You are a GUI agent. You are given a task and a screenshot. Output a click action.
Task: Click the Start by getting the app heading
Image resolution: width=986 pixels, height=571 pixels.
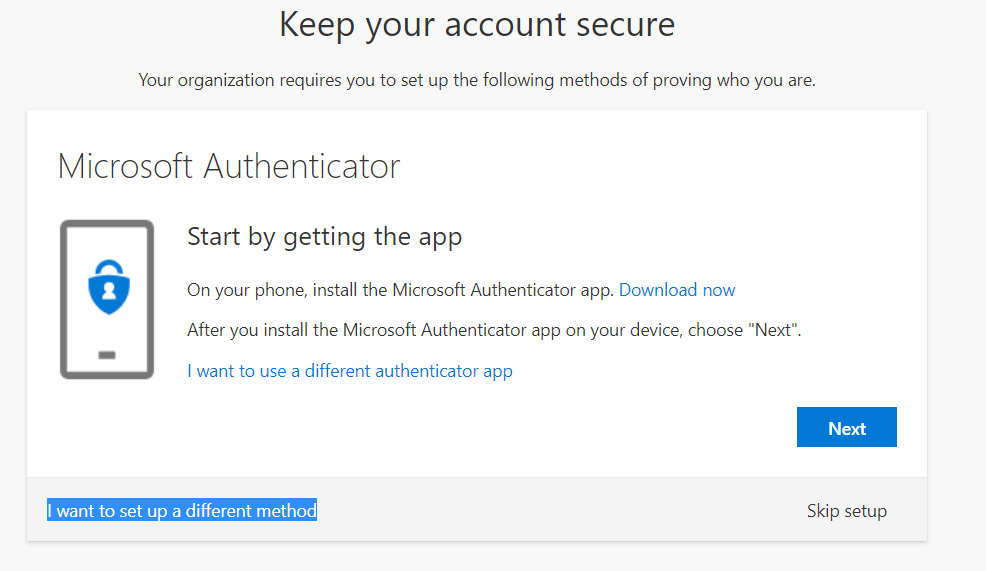pyautogui.click(x=324, y=237)
